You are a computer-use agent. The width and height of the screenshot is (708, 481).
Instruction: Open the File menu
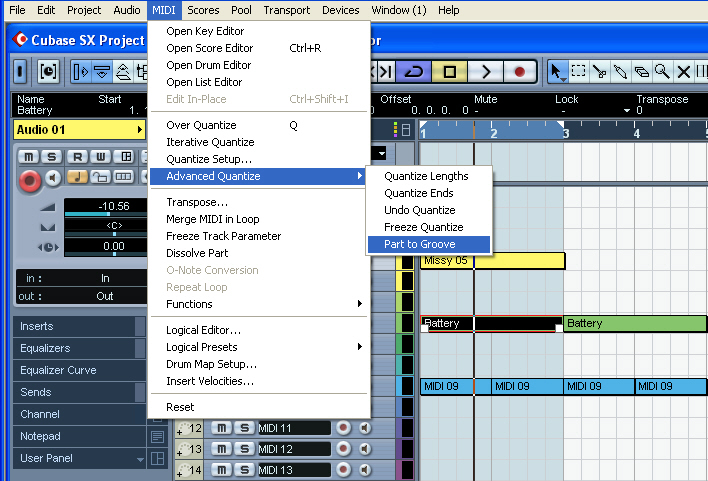click(17, 10)
